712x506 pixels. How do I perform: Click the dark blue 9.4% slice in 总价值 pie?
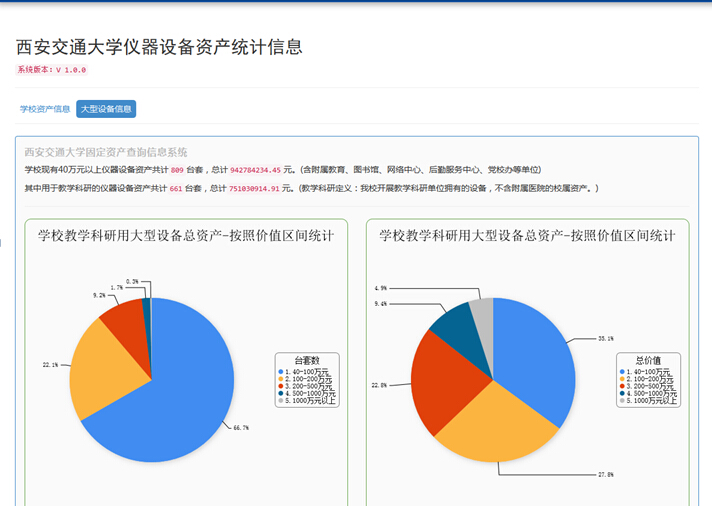point(460,332)
